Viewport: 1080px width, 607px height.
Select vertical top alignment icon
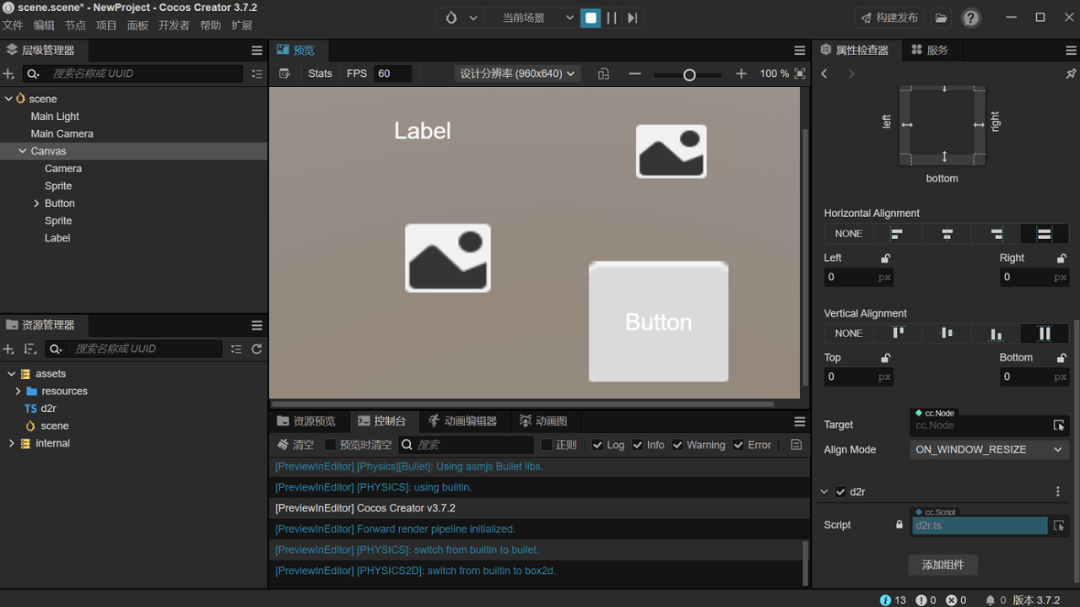pos(898,333)
